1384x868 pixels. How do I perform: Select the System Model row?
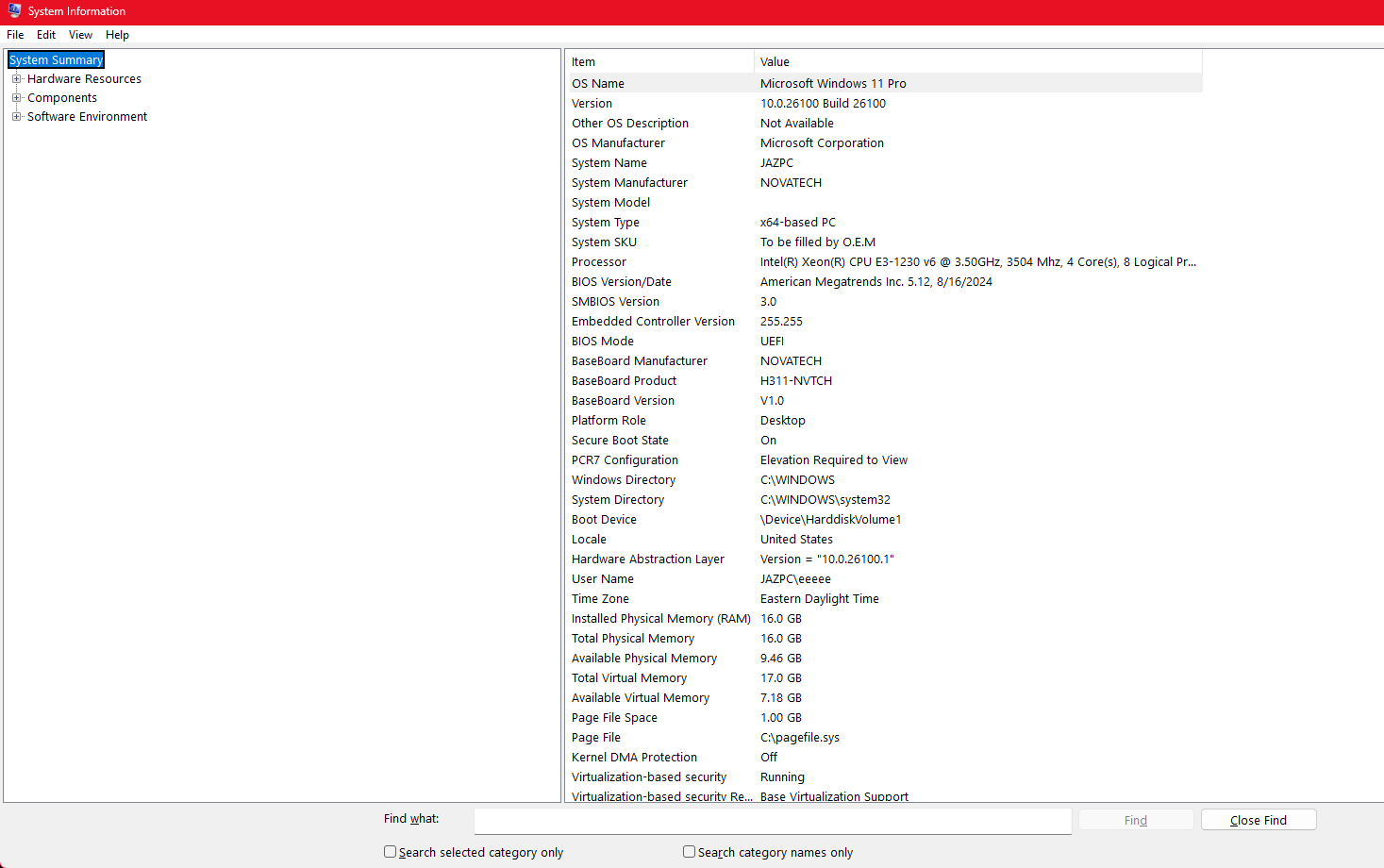(x=886, y=202)
